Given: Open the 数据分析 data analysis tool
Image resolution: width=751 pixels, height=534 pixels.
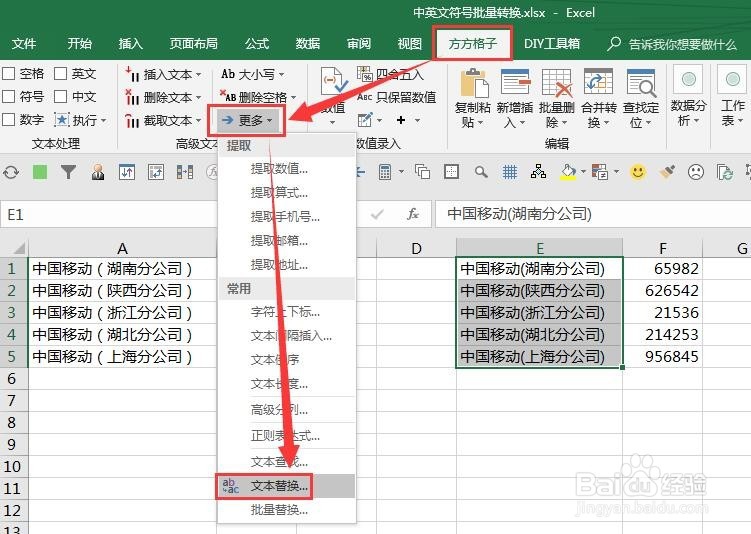Looking at the screenshot, I should click(688, 96).
